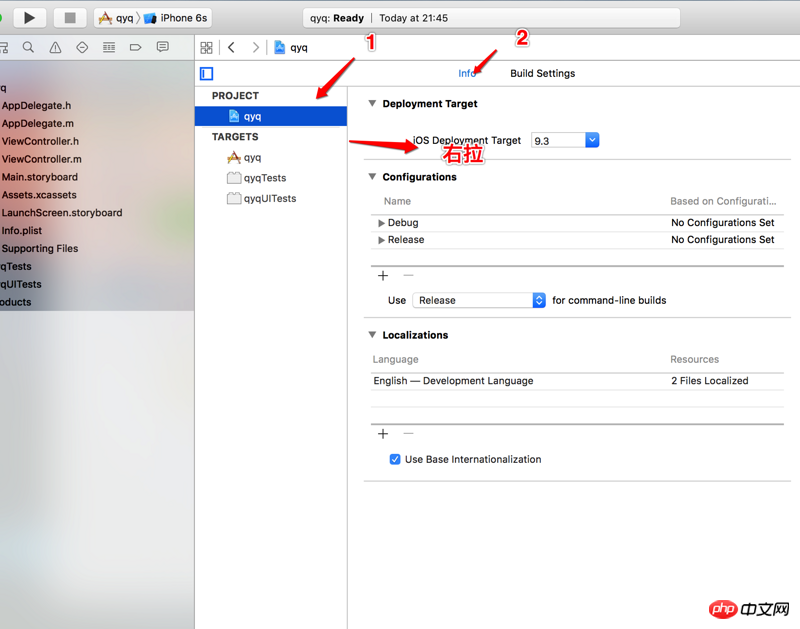Open the Debug navigator icon
The height and width of the screenshot is (629, 800).
click(x=109, y=47)
